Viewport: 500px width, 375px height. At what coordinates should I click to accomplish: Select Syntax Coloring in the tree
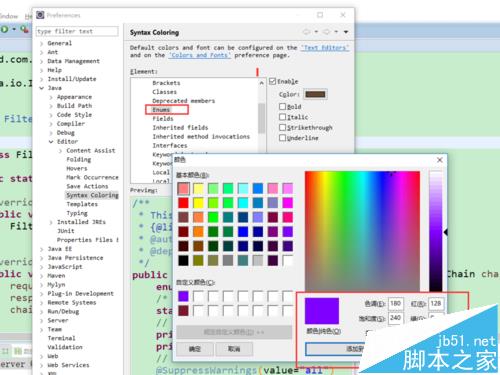pos(92,195)
